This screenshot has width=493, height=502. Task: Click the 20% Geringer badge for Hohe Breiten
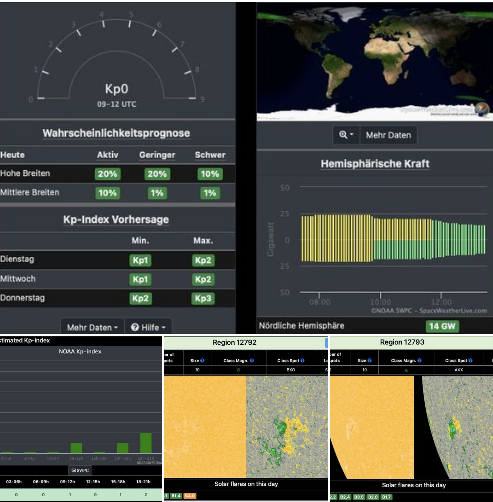point(157,174)
